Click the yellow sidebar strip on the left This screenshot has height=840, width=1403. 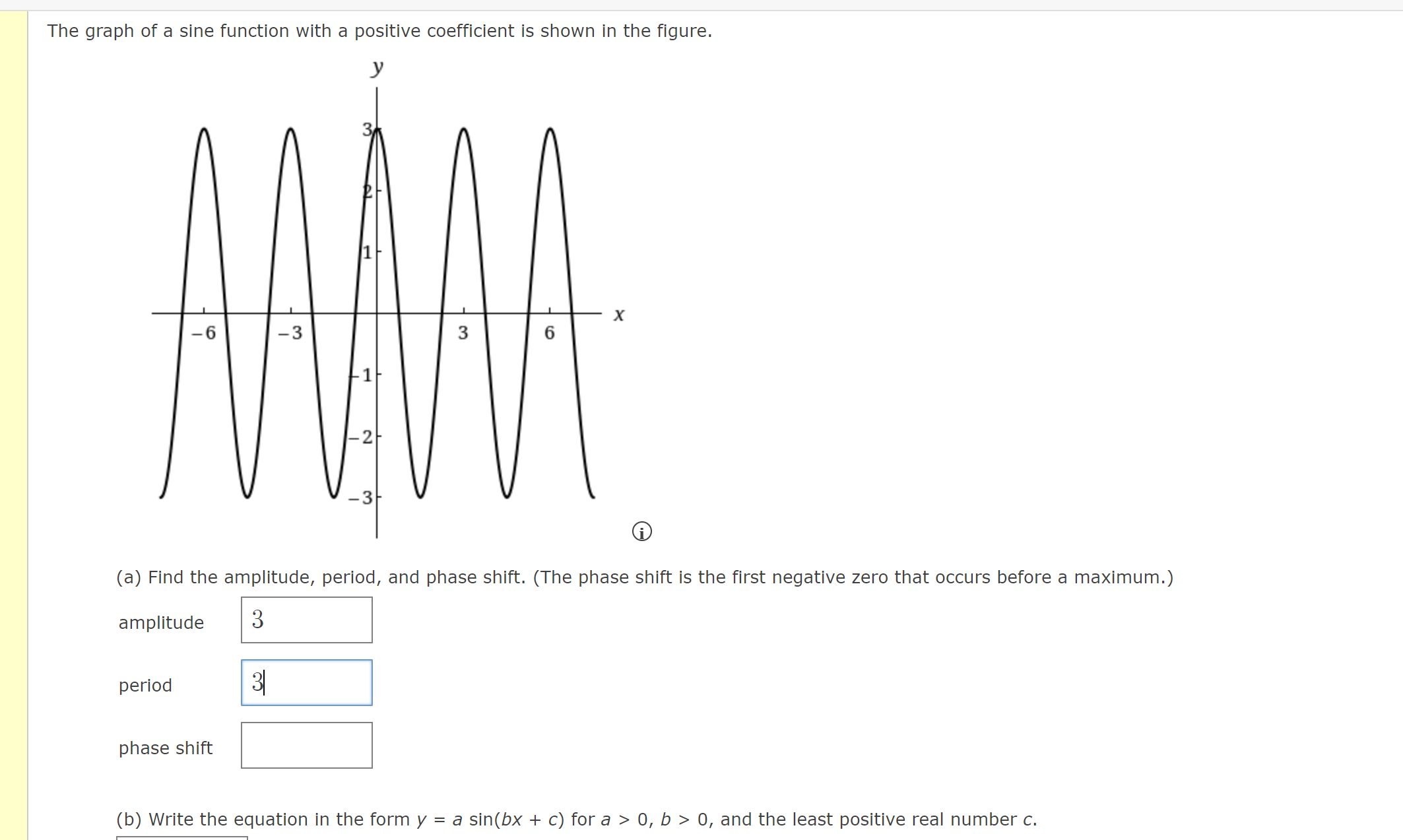pyautogui.click(x=12, y=396)
